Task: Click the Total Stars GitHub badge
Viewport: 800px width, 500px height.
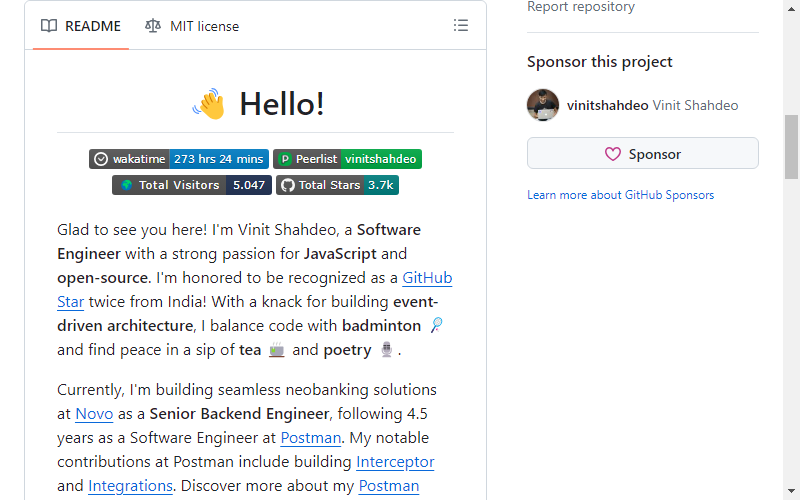Action: pos(337,185)
